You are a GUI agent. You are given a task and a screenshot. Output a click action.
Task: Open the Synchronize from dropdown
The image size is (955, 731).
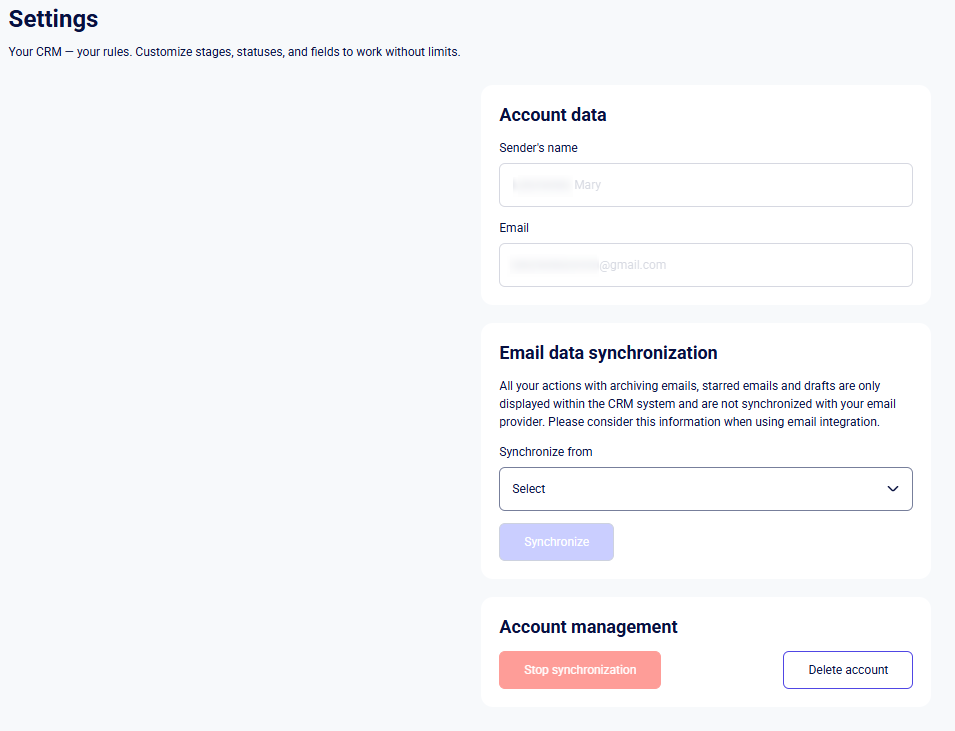coord(705,489)
